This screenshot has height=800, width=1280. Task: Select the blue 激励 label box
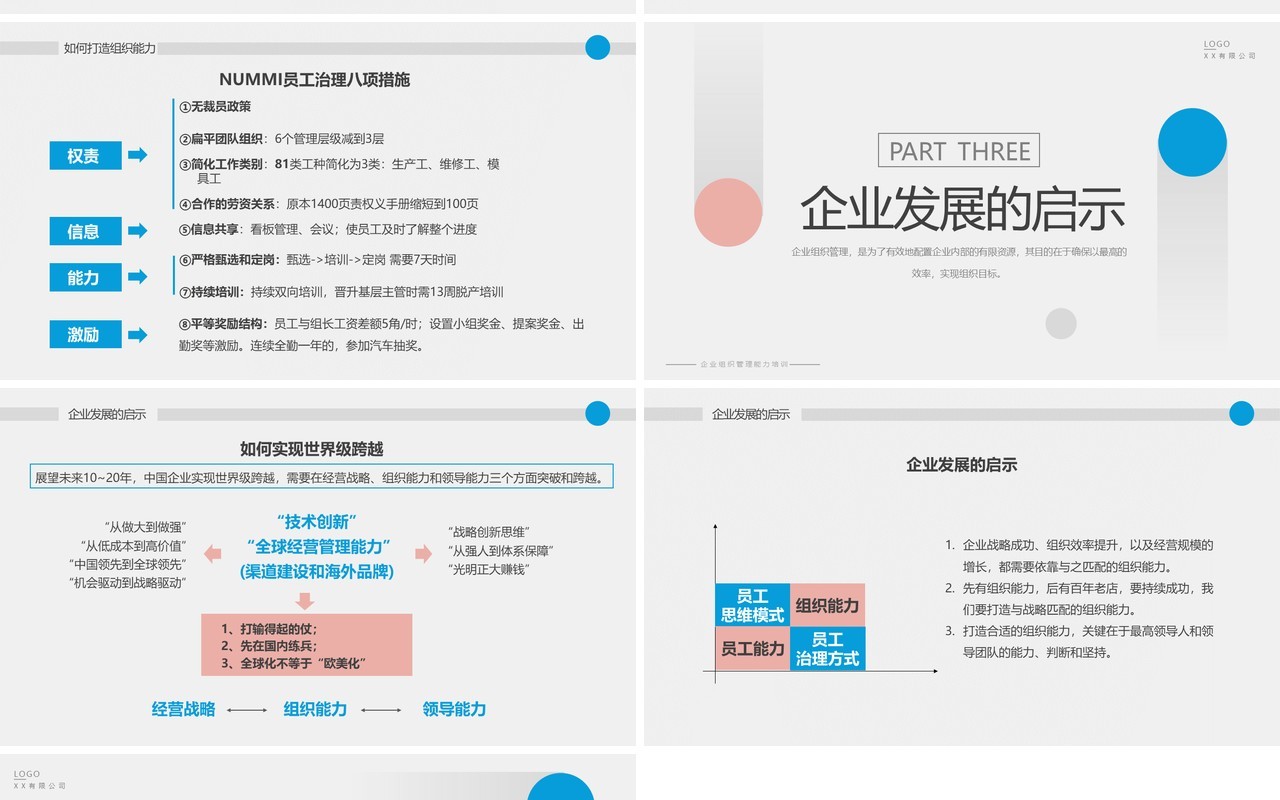pos(85,334)
